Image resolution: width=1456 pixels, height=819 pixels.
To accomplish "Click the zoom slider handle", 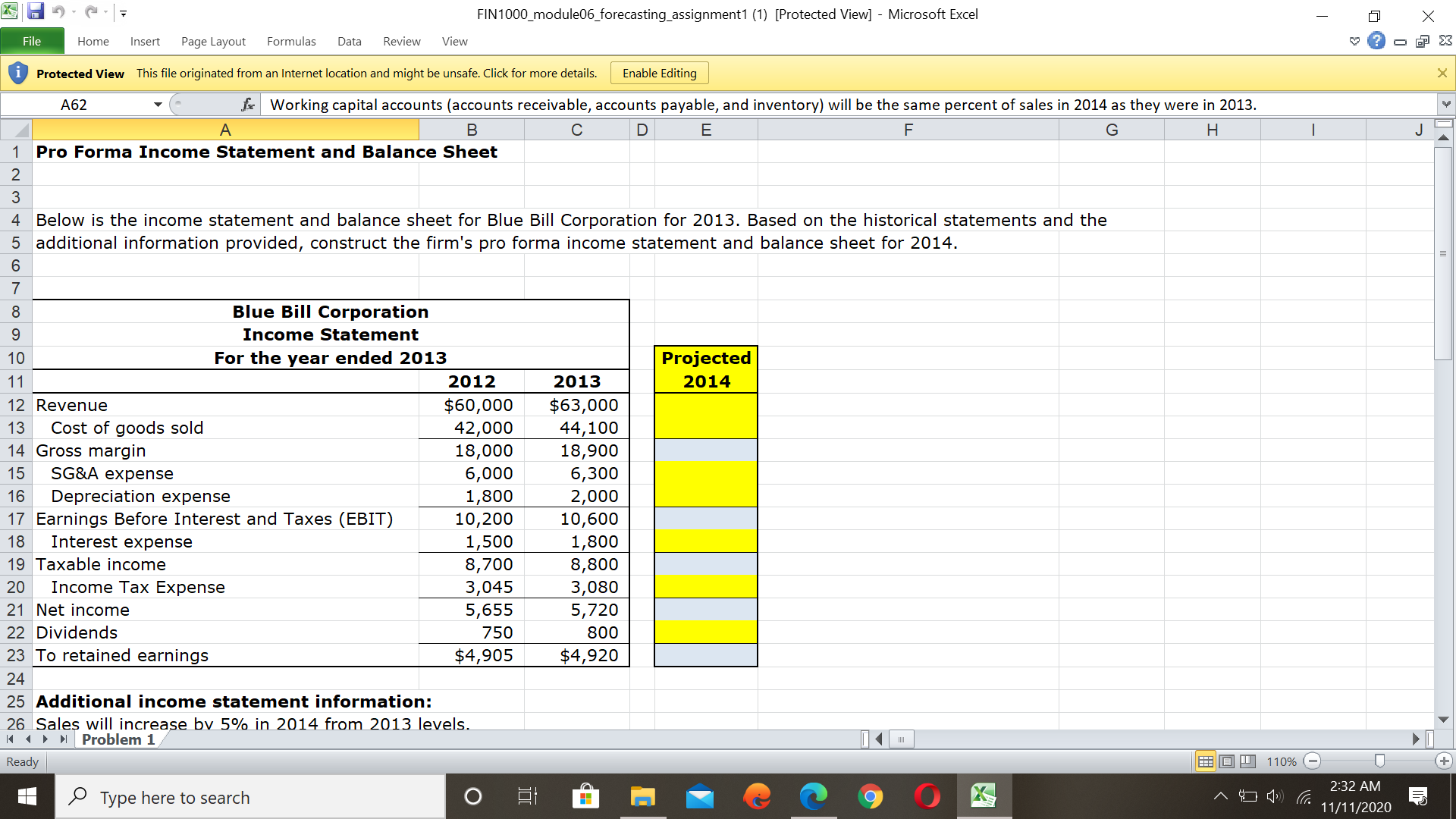I will [x=1379, y=761].
